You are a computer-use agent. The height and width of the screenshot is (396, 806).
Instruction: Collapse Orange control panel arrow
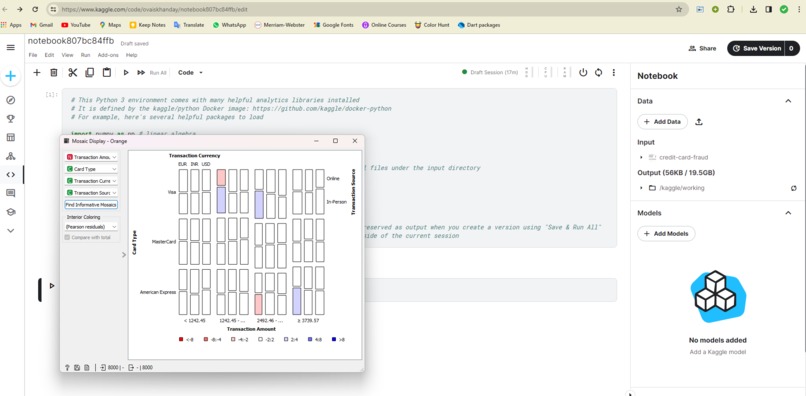tap(123, 255)
